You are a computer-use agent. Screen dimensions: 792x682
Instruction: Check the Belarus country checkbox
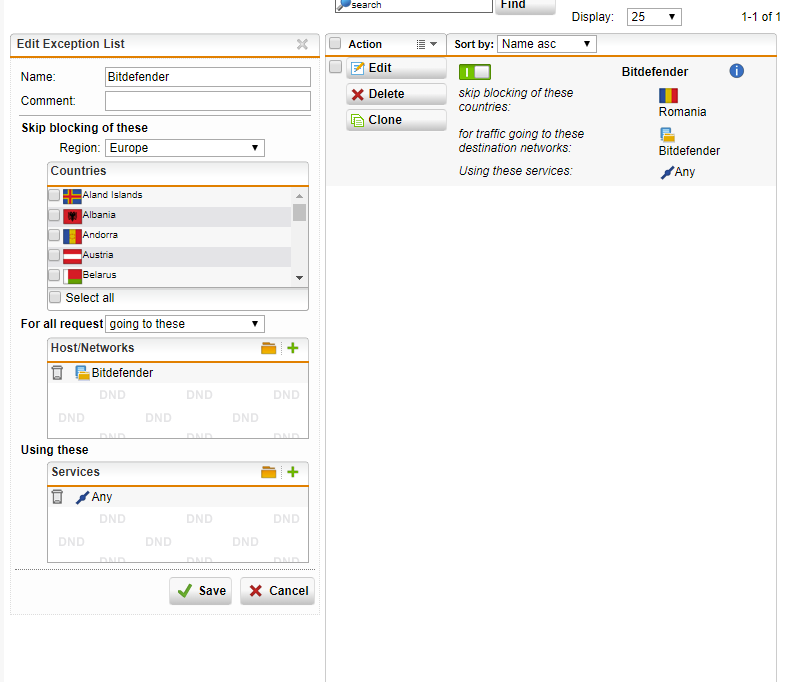click(54, 275)
